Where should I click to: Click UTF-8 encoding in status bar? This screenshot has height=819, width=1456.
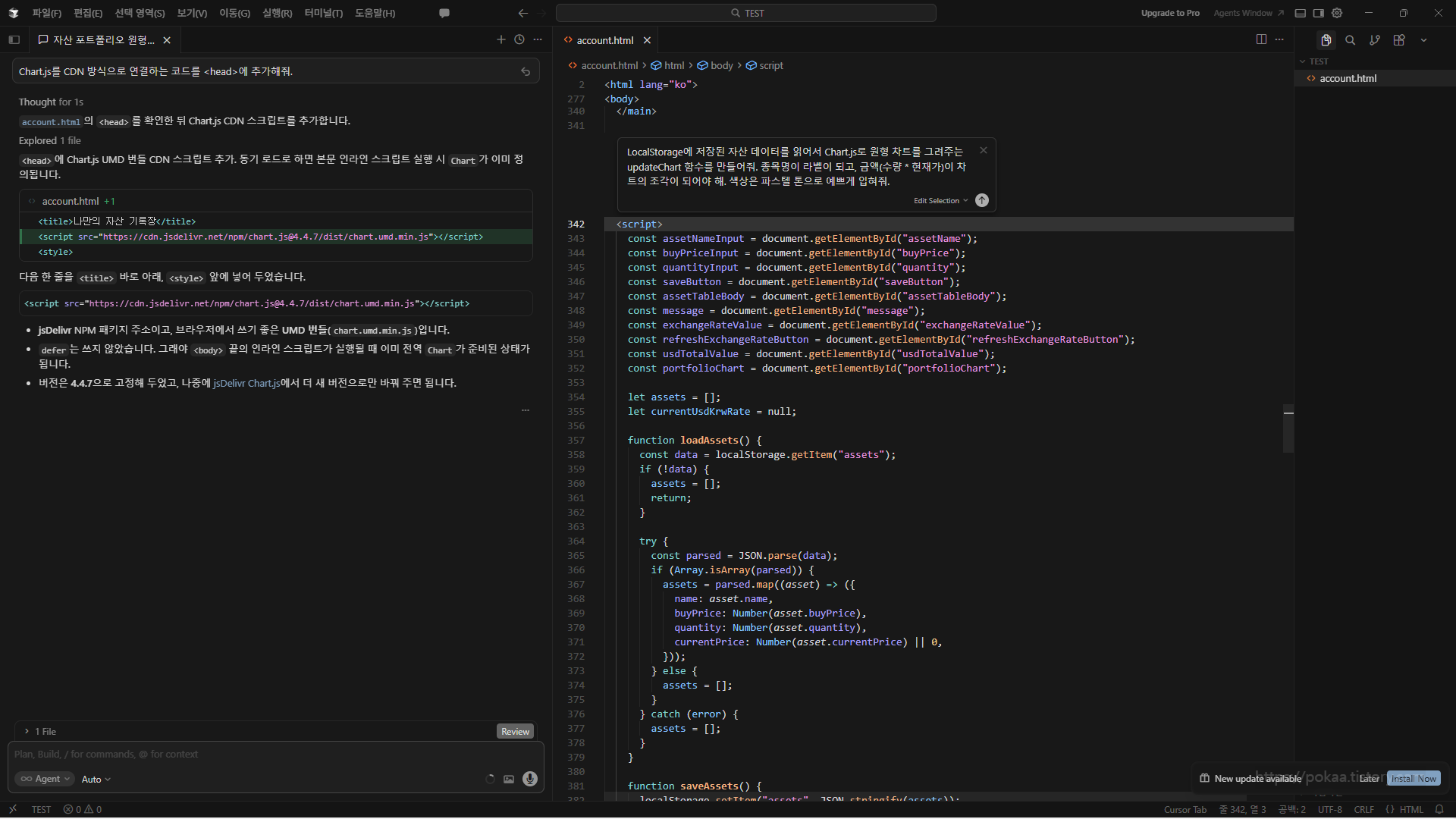(1330, 809)
